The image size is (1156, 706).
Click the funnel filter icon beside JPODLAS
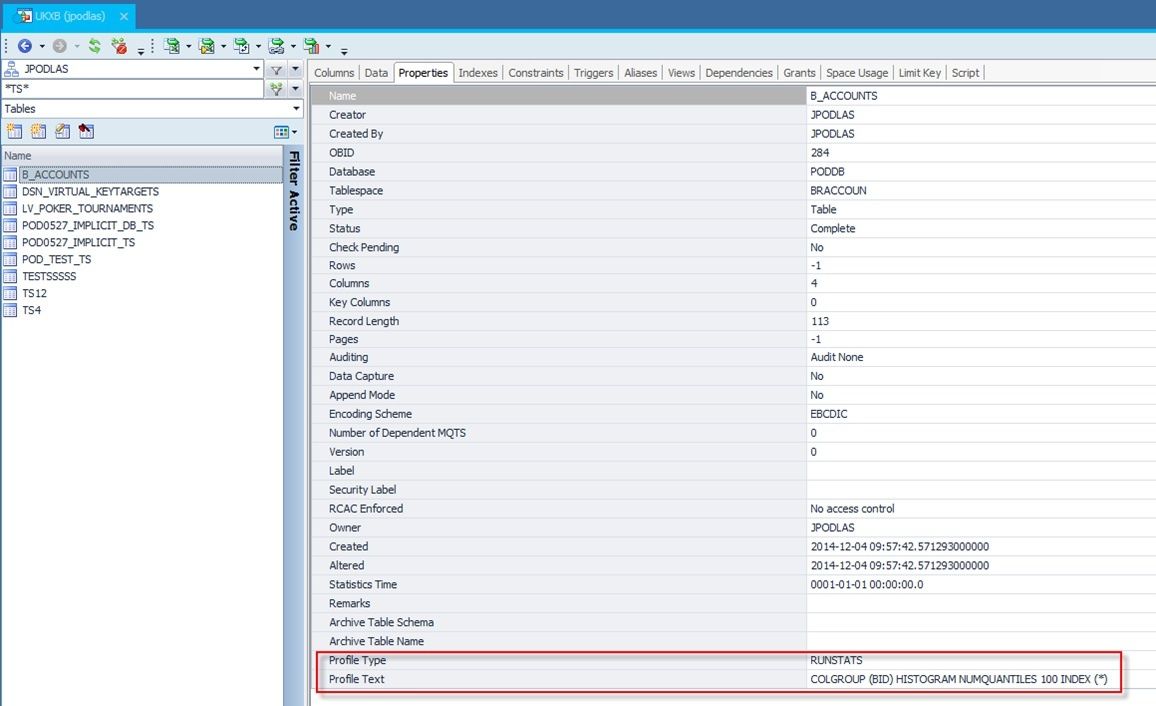pos(276,69)
